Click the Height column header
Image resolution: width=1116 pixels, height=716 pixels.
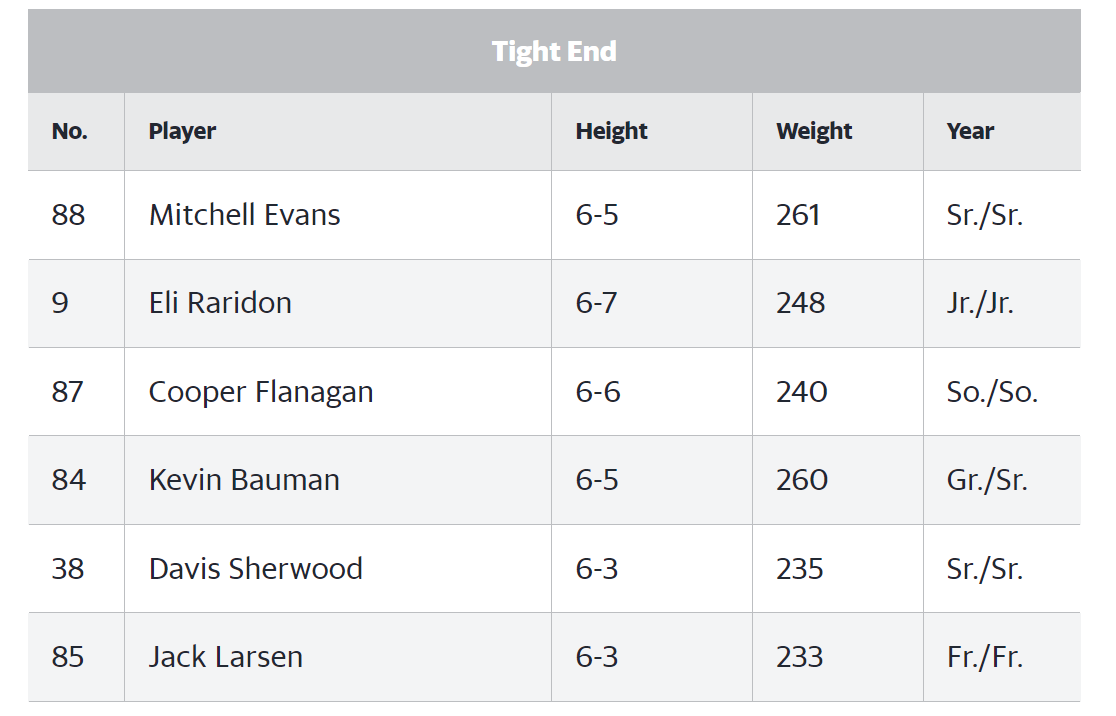pos(611,132)
